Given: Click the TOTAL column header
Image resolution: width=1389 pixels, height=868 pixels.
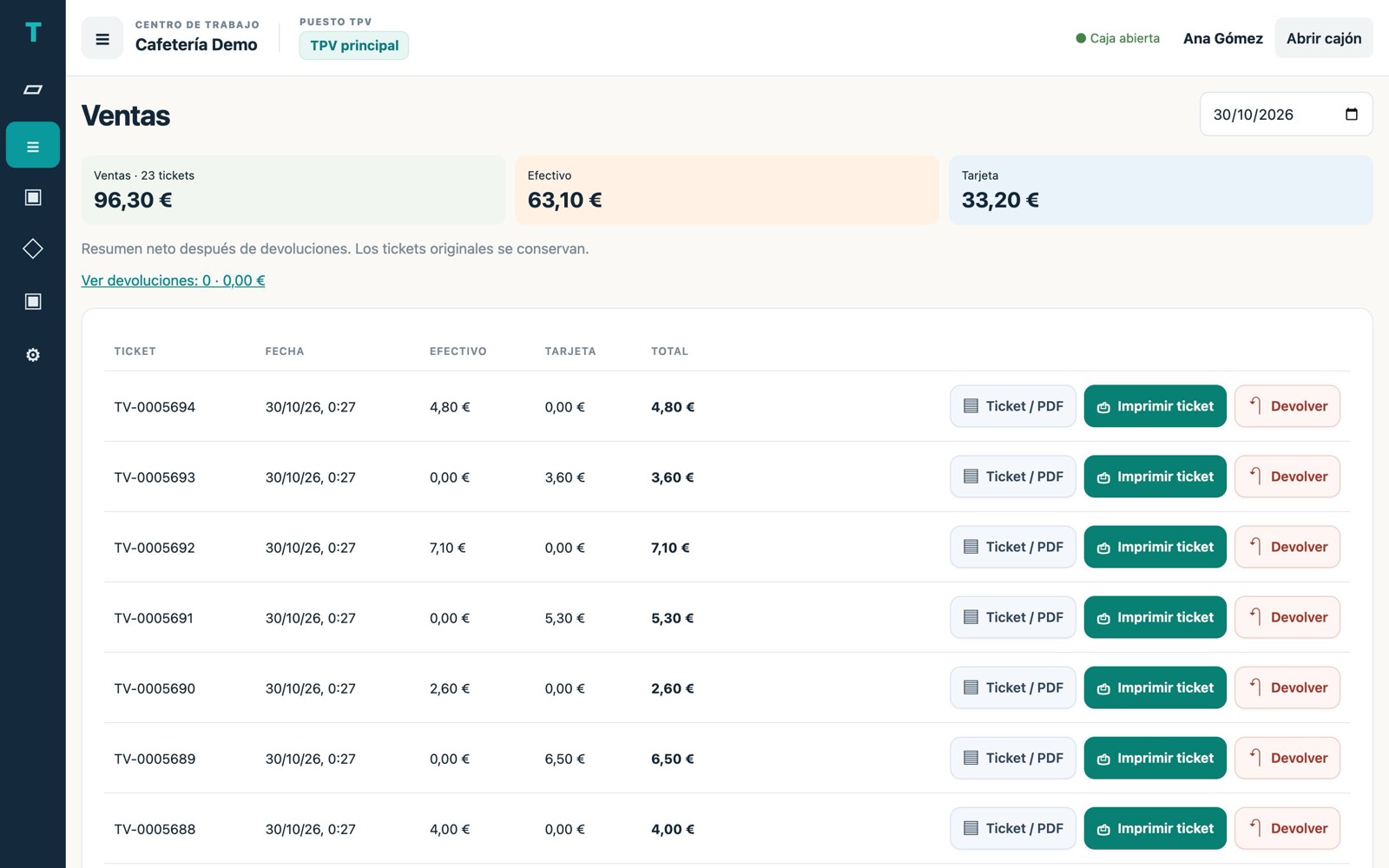Looking at the screenshot, I should 669,352.
